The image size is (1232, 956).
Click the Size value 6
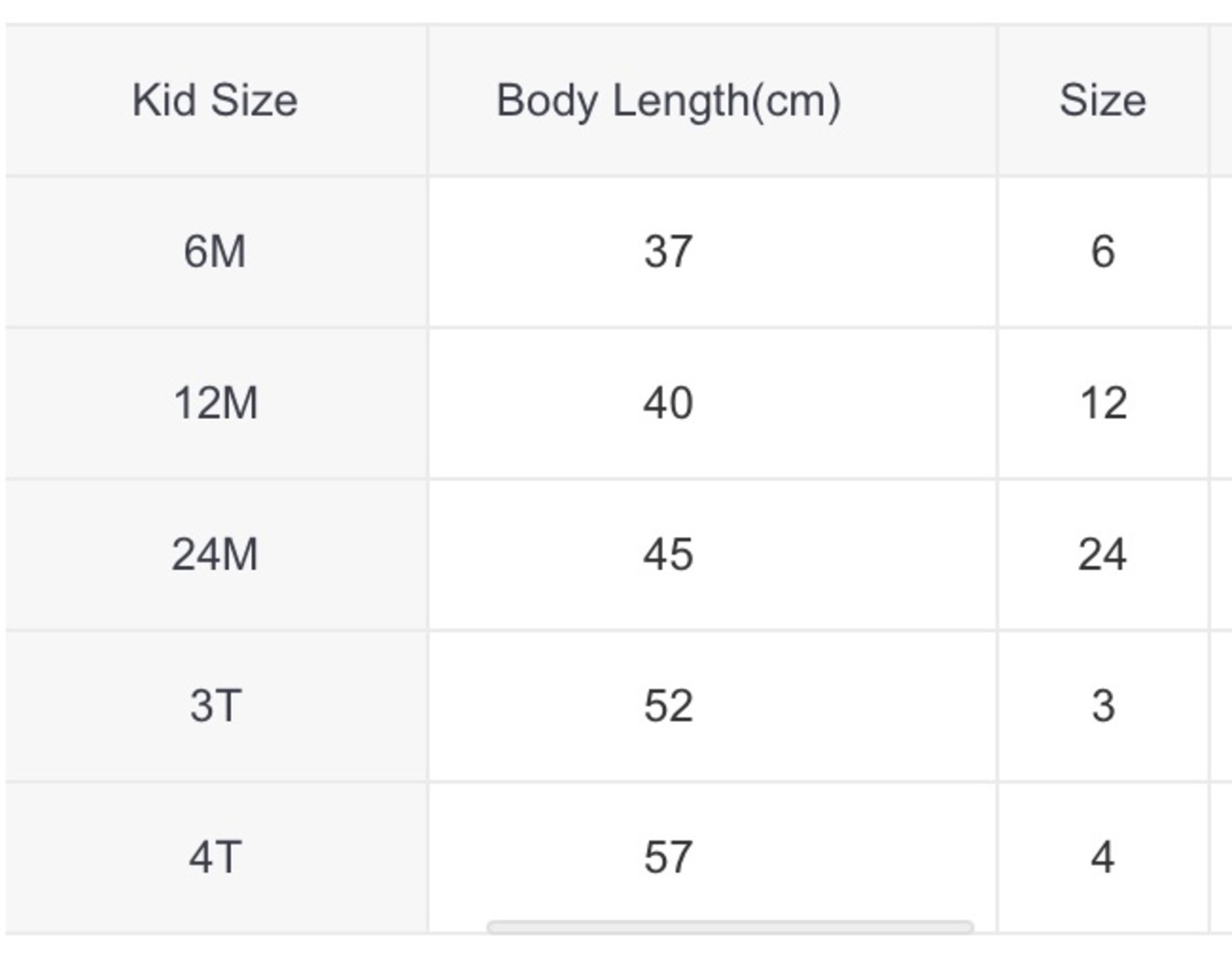pyautogui.click(x=1103, y=252)
